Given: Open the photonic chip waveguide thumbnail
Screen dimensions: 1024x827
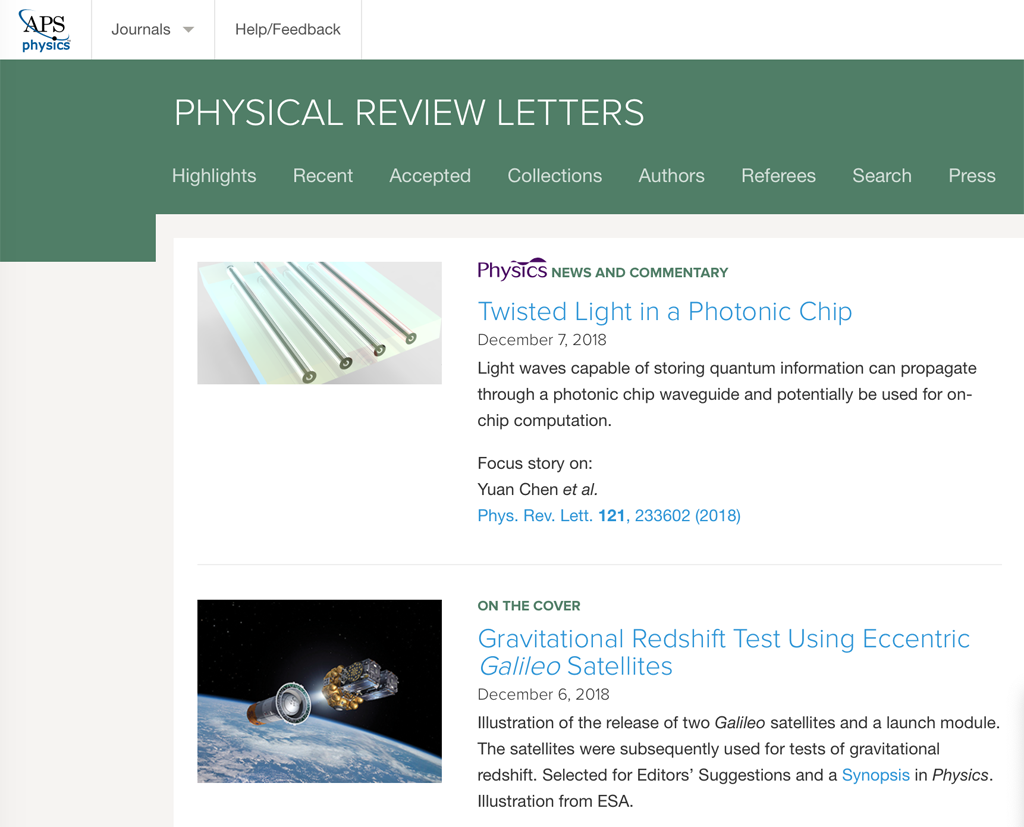Looking at the screenshot, I should 319,323.
